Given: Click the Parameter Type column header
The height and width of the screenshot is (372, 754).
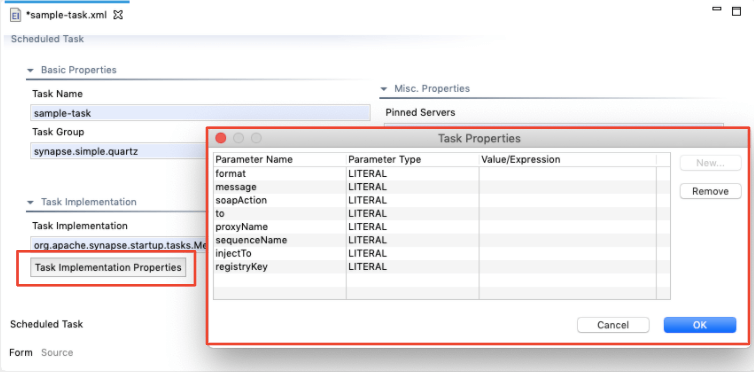Looking at the screenshot, I should pos(413,160).
